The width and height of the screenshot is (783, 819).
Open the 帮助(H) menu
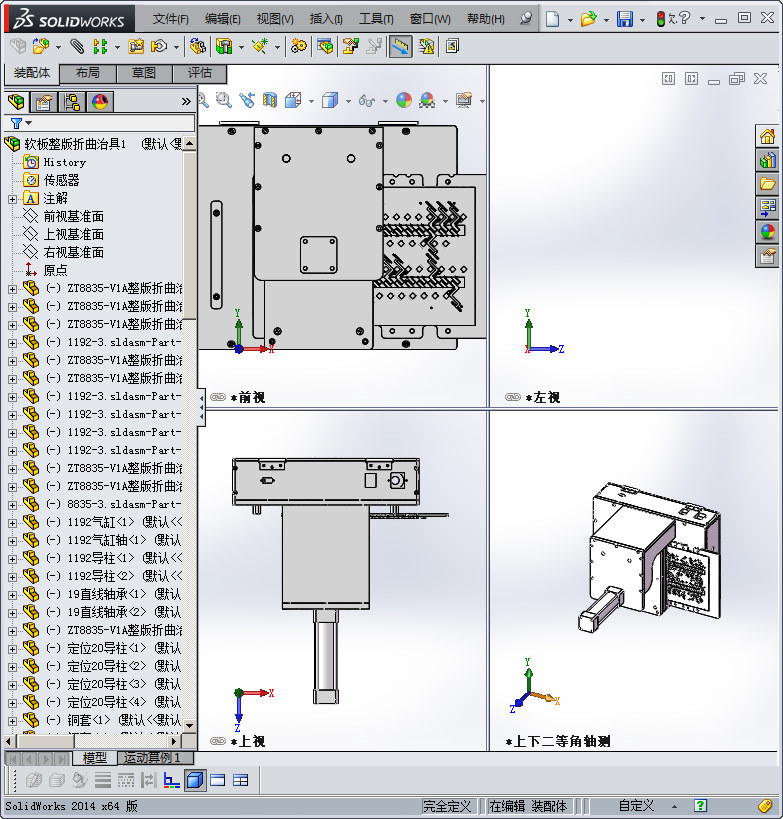[x=486, y=19]
